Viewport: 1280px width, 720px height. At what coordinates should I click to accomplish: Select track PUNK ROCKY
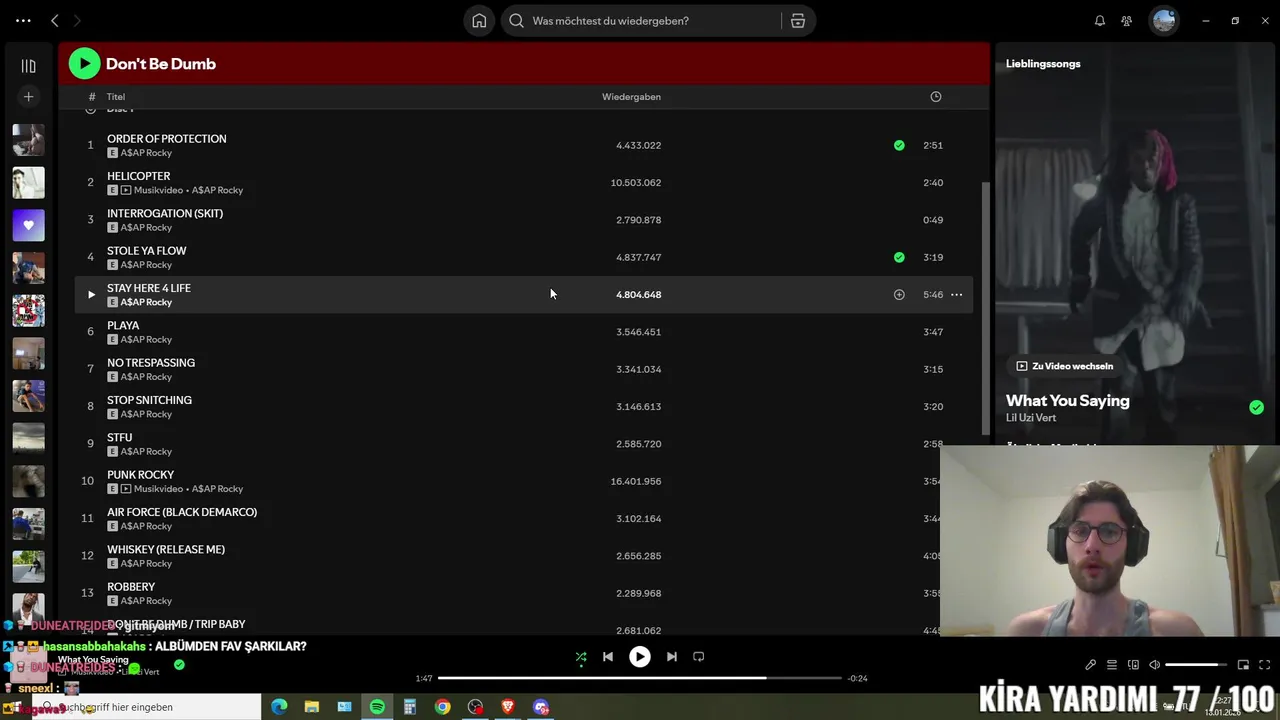(x=140, y=474)
